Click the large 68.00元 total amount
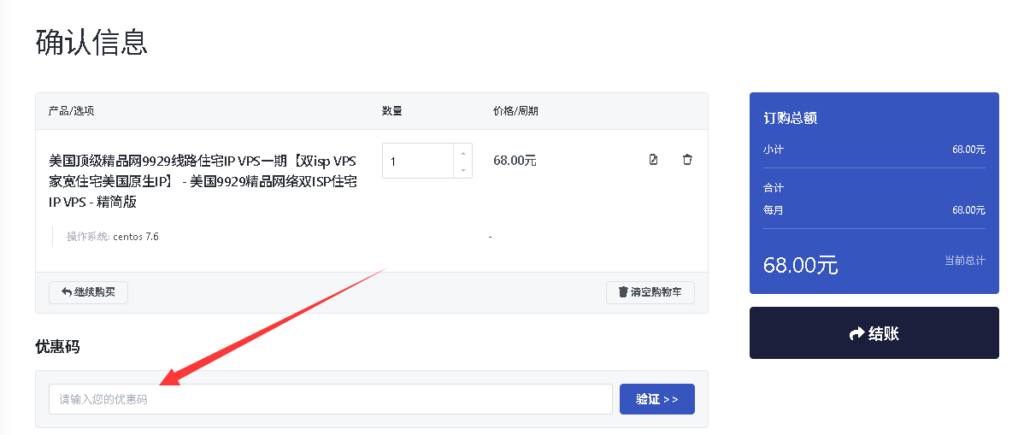Image resolution: width=1024 pixels, height=435 pixels. pos(800,265)
